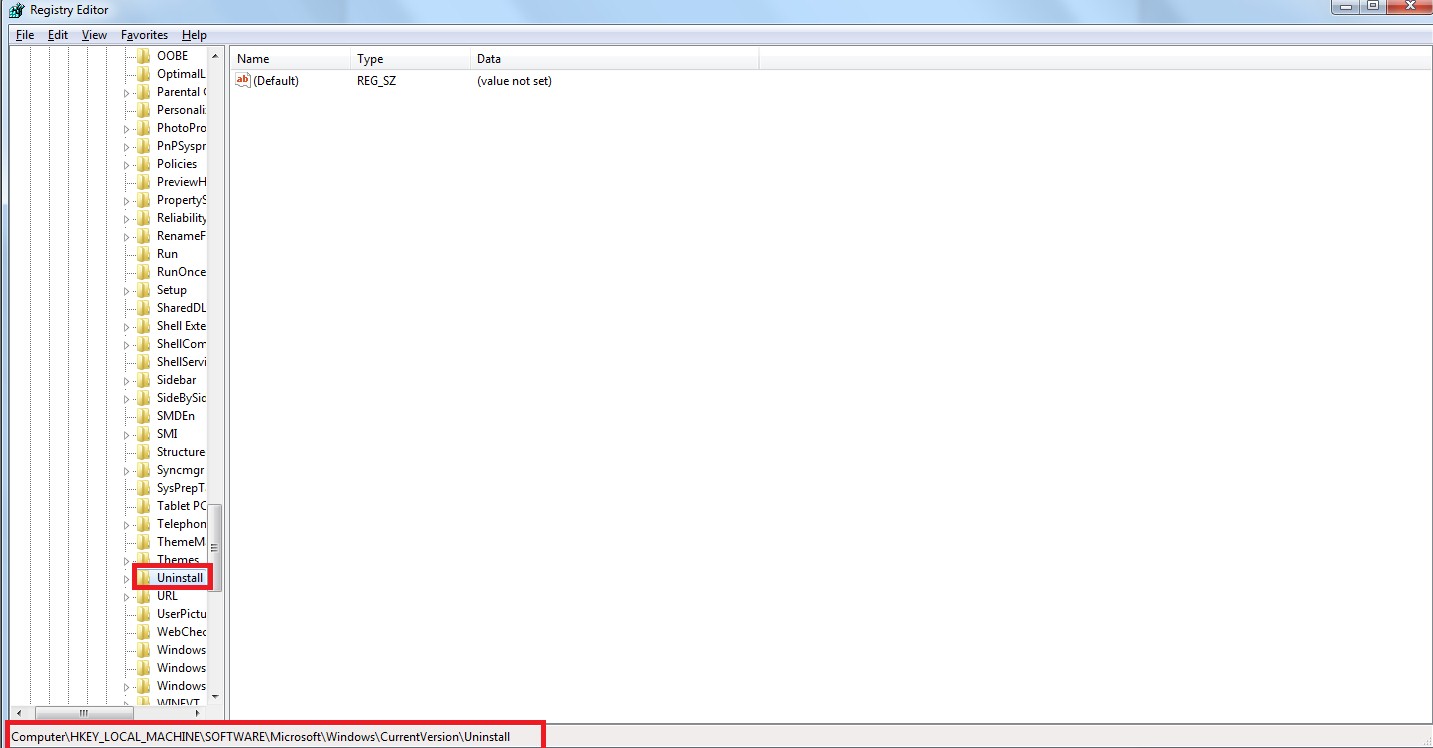This screenshot has height=748, width=1433.
Task: Click the OOBE key folder icon
Action: 144,56
